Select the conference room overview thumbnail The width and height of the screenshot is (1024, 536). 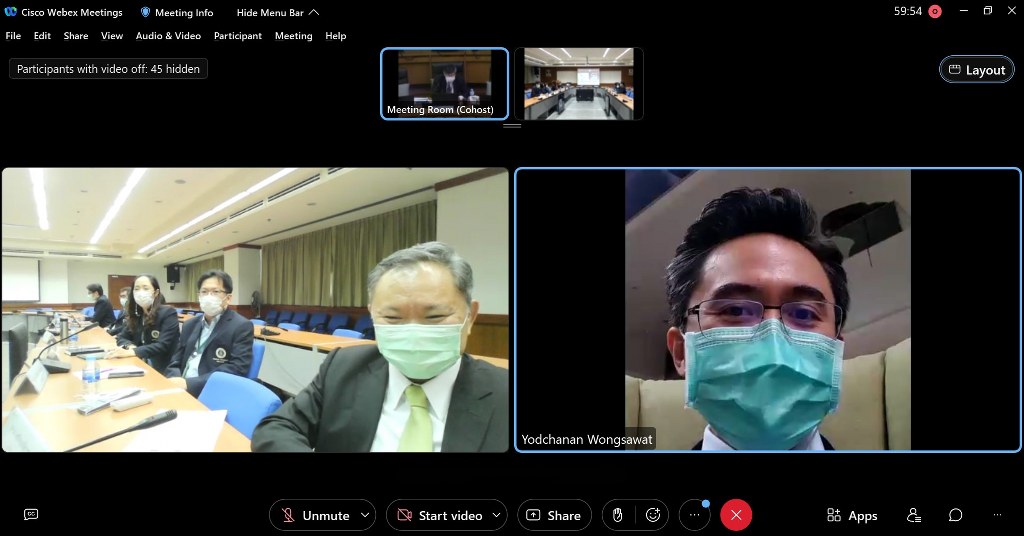579,84
